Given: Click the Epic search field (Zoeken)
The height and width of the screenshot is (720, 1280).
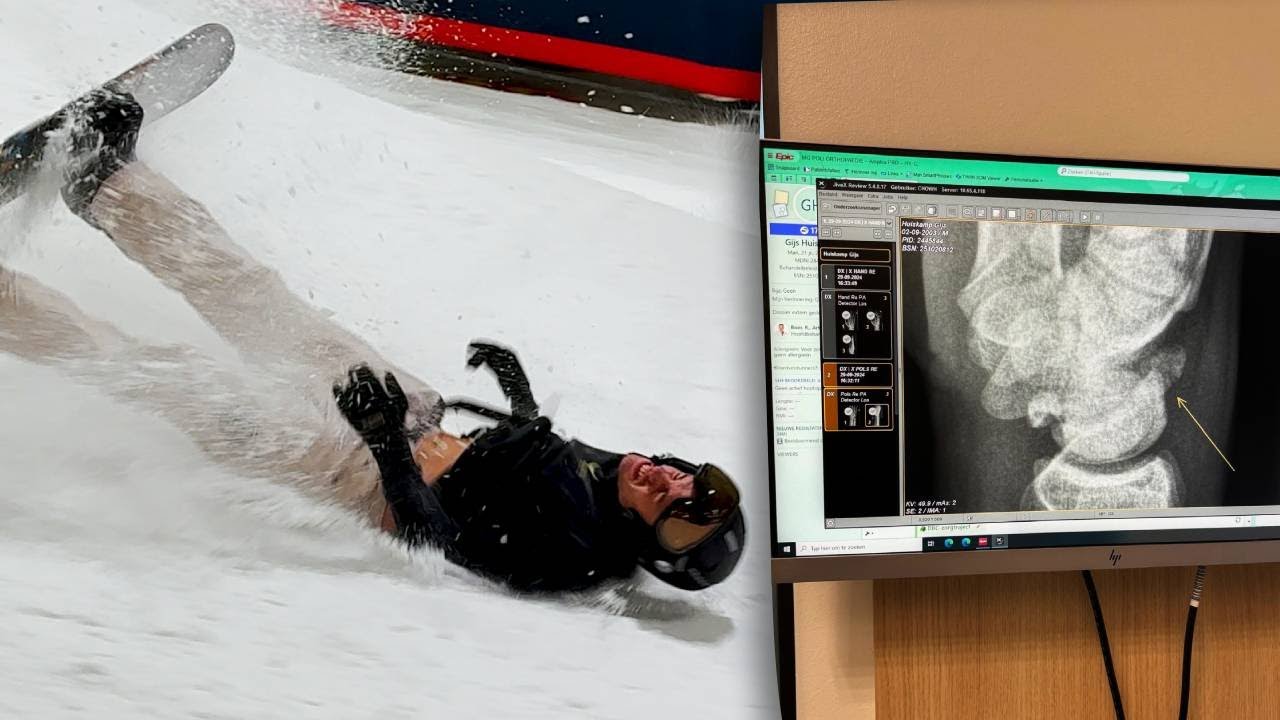Looking at the screenshot, I should pos(1122,172).
